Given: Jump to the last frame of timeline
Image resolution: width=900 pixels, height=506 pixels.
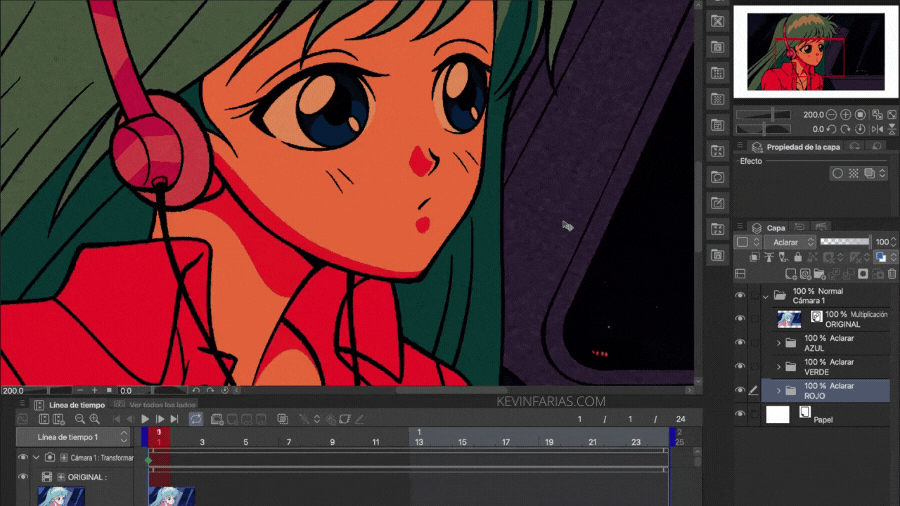Looking at the screenshot, I should pyautogui.click(x=174, y=419).
